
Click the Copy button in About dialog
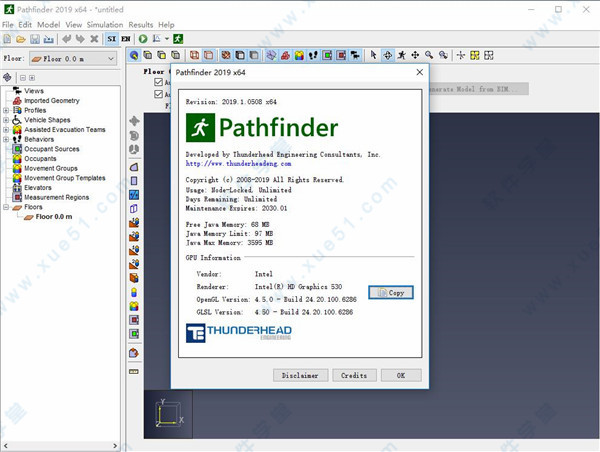(x=391, y=292)
